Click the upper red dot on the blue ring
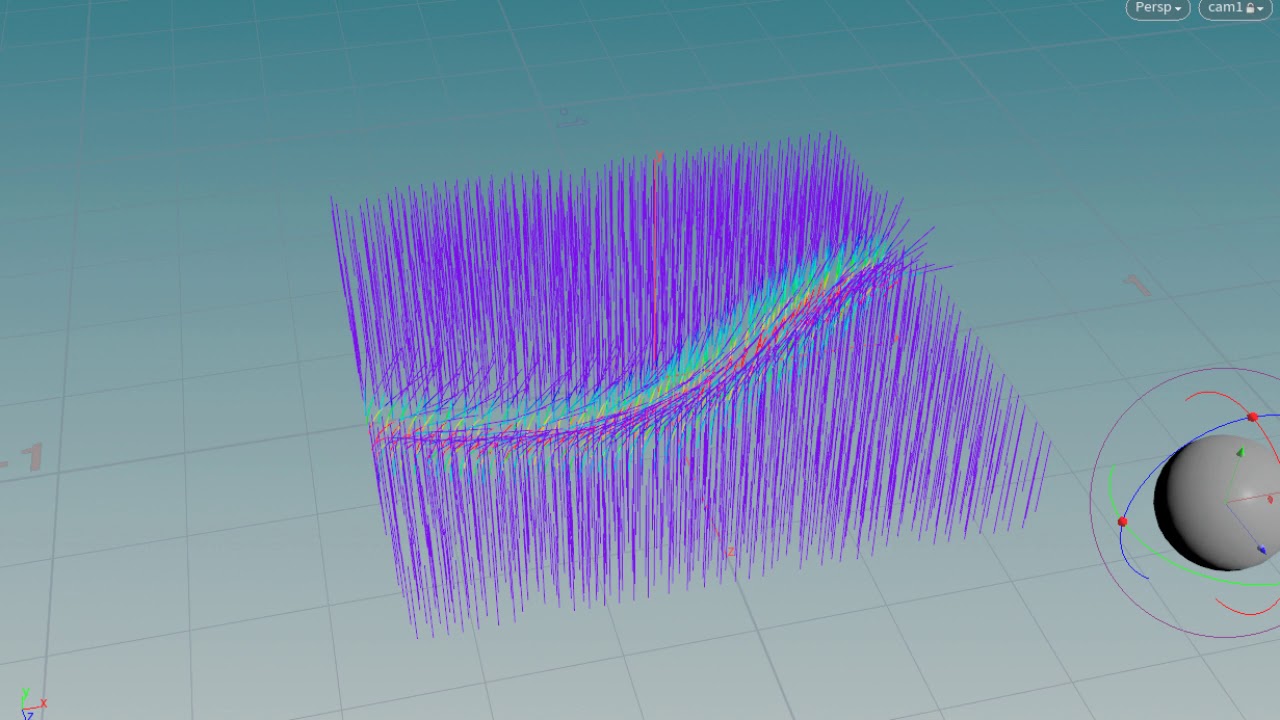 1253,417
